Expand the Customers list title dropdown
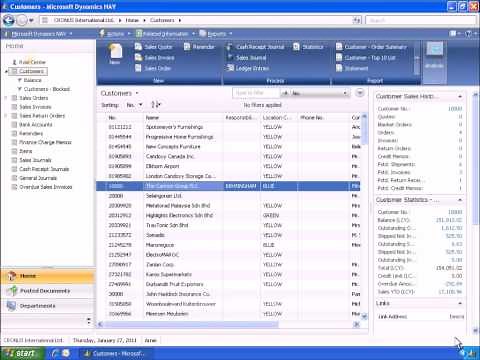480x360 pixels. (x=137, y=93)
